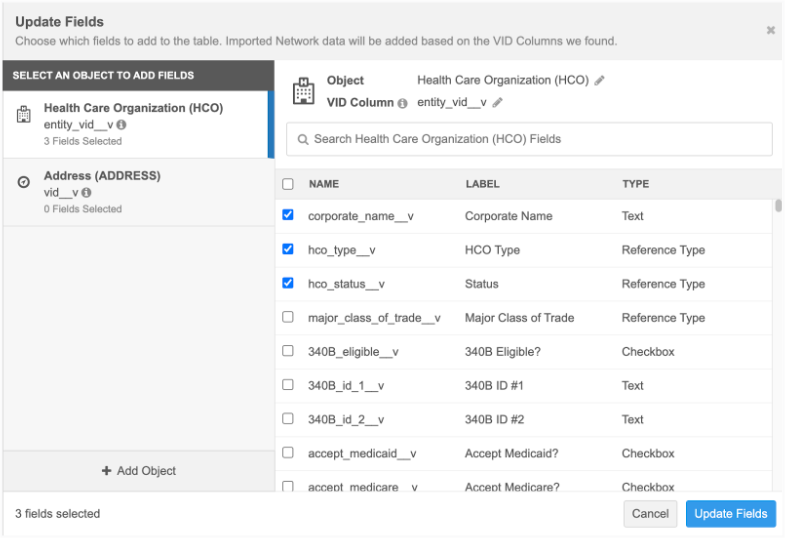Click the location pin icon for Address object

tap(25, 183)
